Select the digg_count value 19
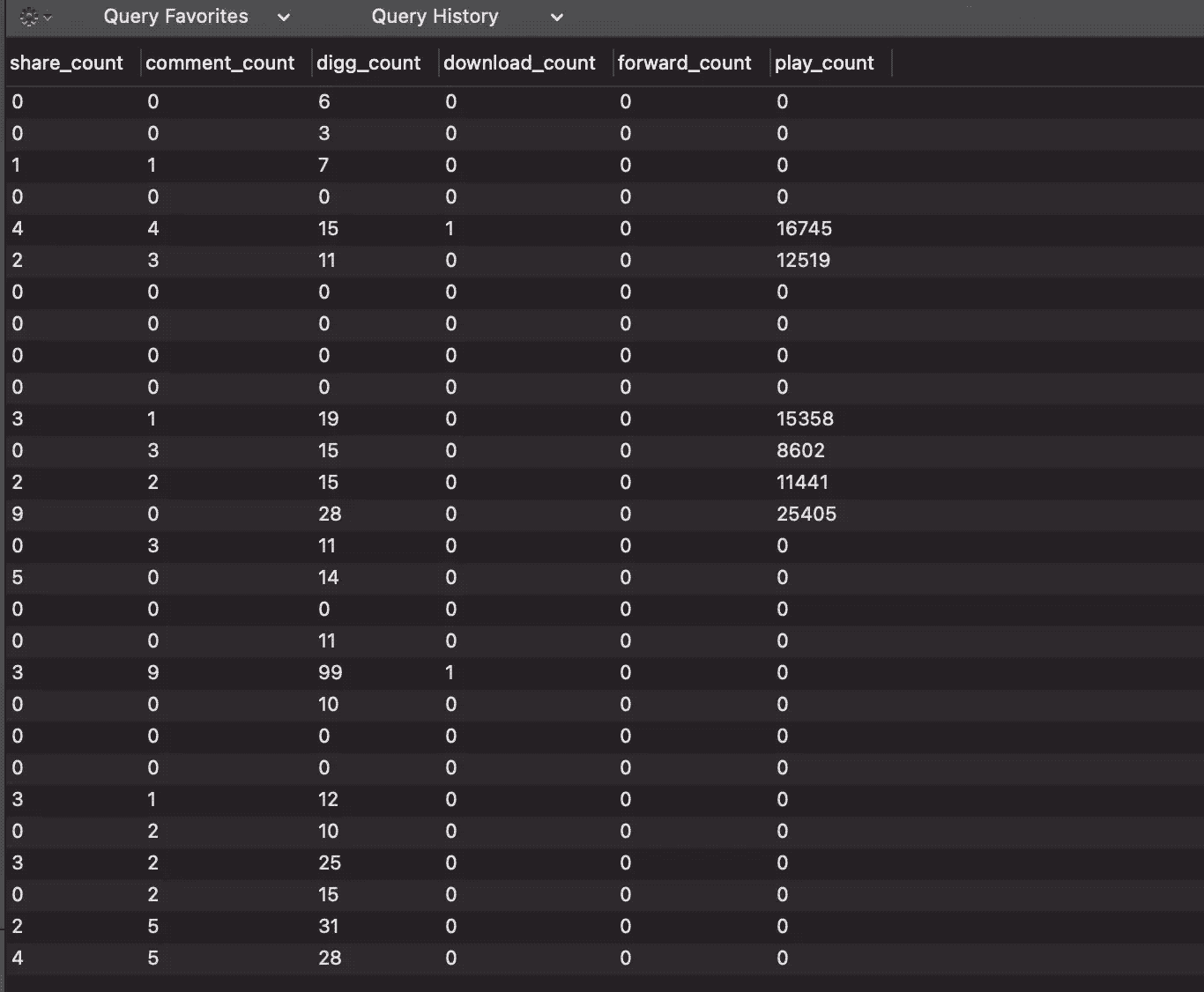1204x992 pixels. pos(328,419)
